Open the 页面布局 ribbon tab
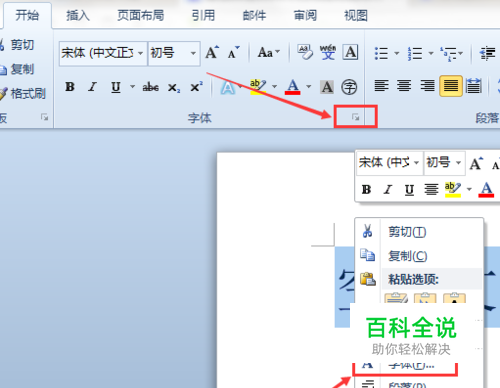The image size is (500, 388). pos(140,15)
